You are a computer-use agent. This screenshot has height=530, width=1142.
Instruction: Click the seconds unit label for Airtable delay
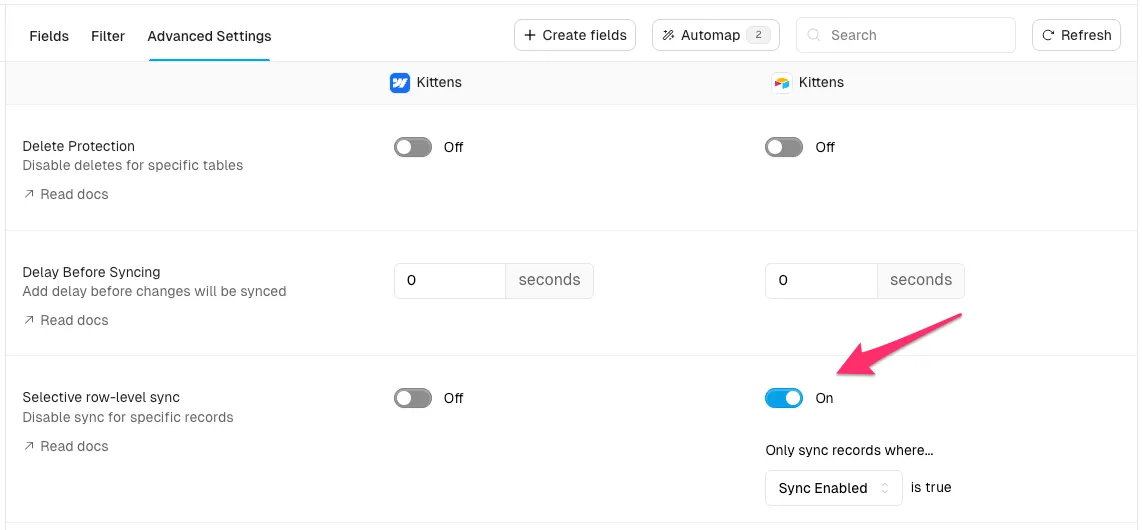point(921,280)
